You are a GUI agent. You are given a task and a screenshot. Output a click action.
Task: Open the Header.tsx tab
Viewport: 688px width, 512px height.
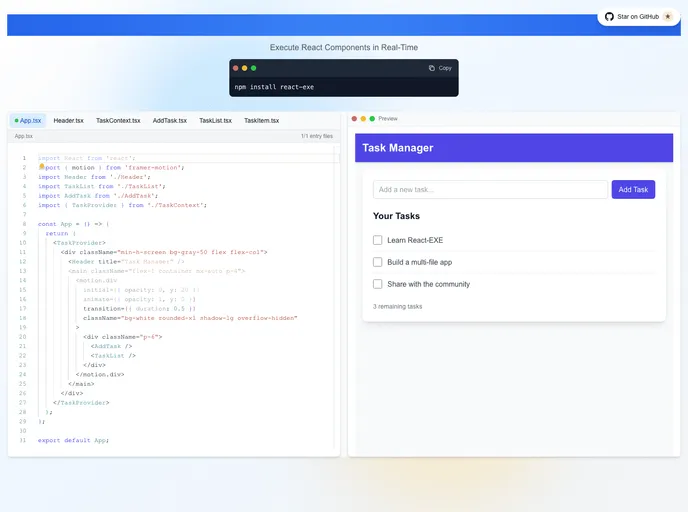68,120
